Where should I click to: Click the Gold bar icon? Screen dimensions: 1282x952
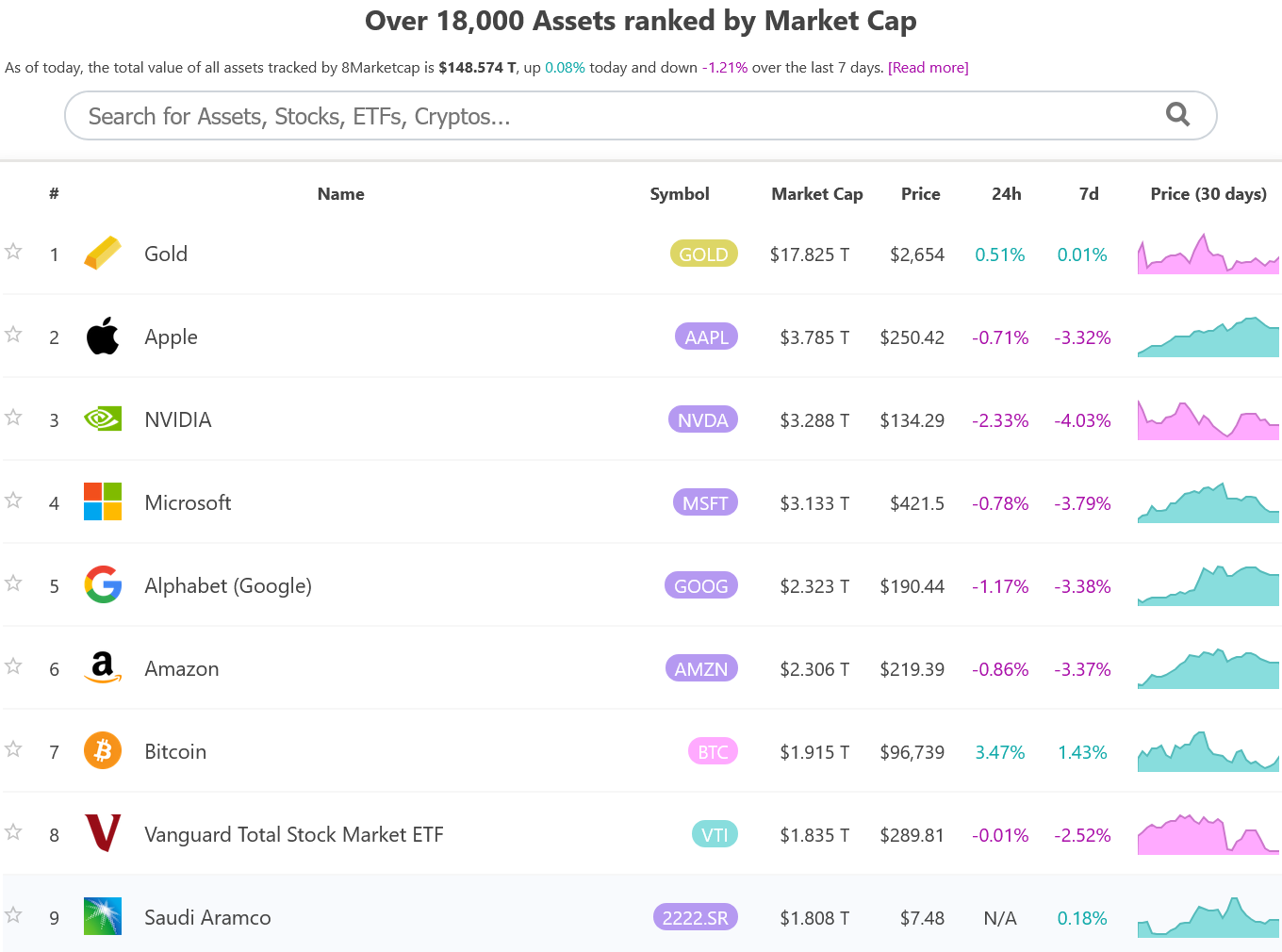point(103,253)
